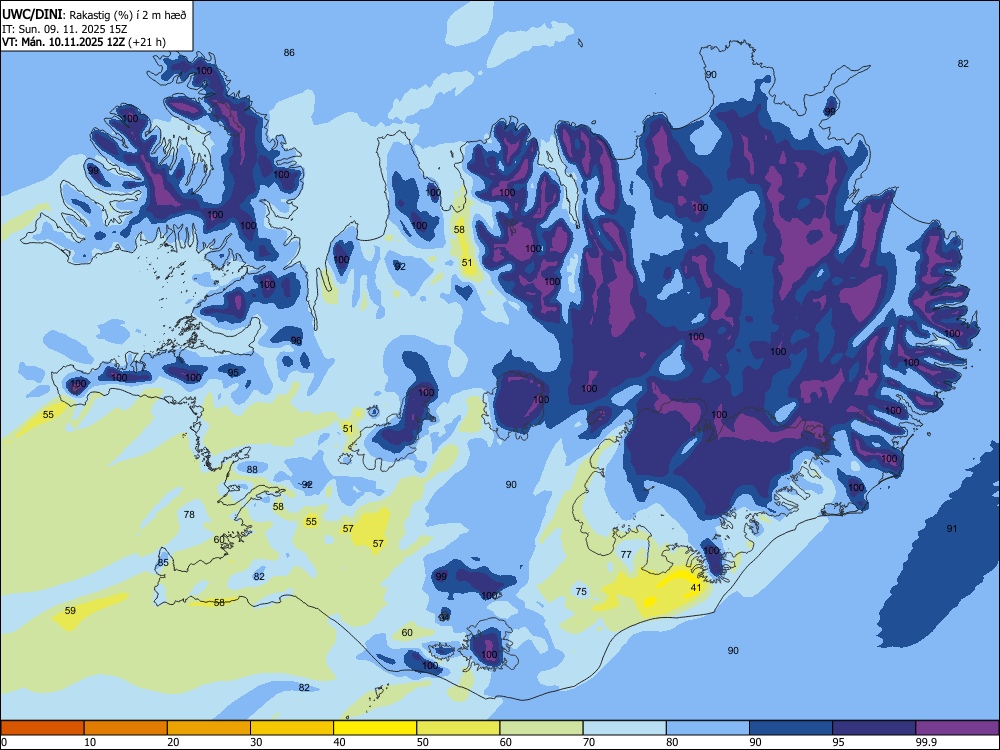
Task: Select the 96 humidity value on the map
Action: (x=296, y=341)
